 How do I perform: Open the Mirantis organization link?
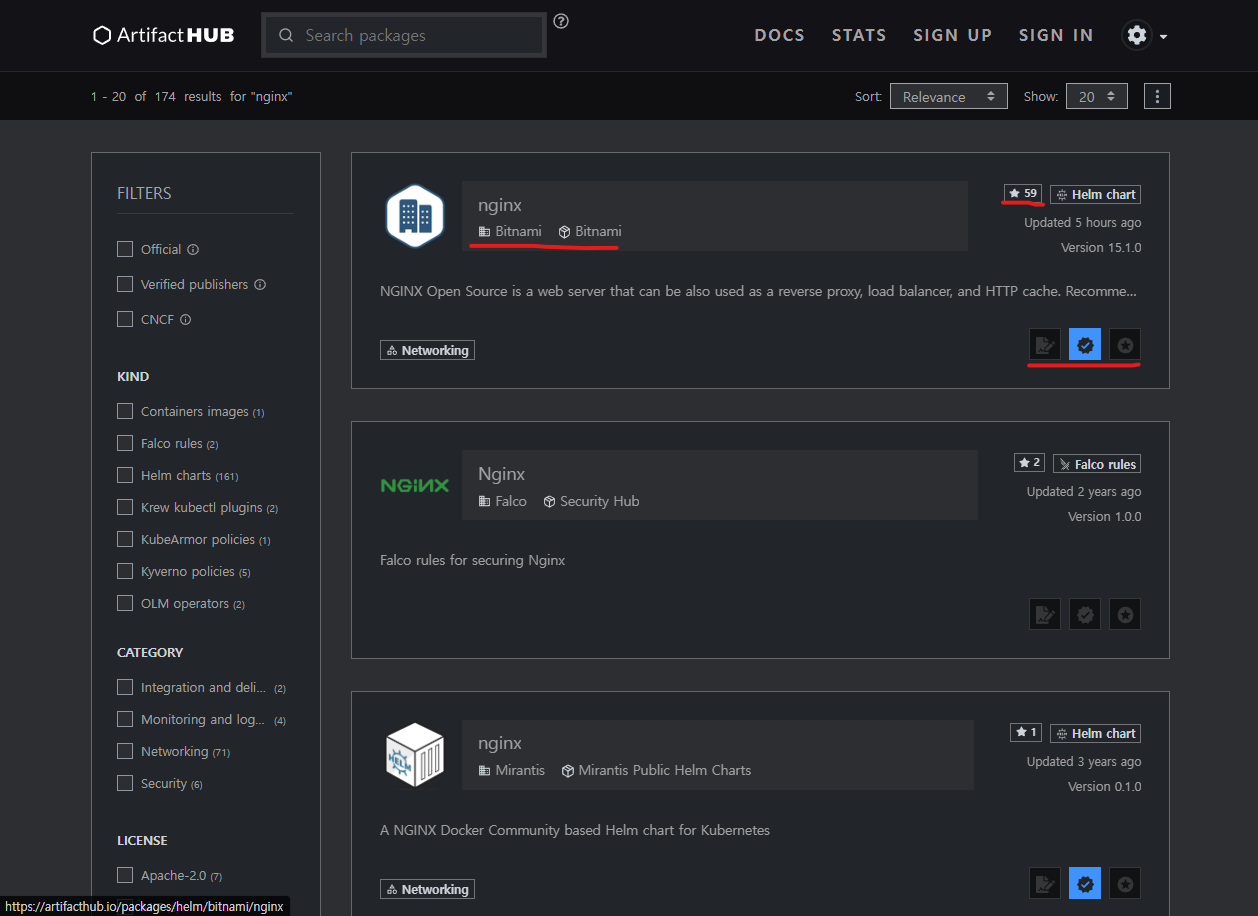[512, 770]
